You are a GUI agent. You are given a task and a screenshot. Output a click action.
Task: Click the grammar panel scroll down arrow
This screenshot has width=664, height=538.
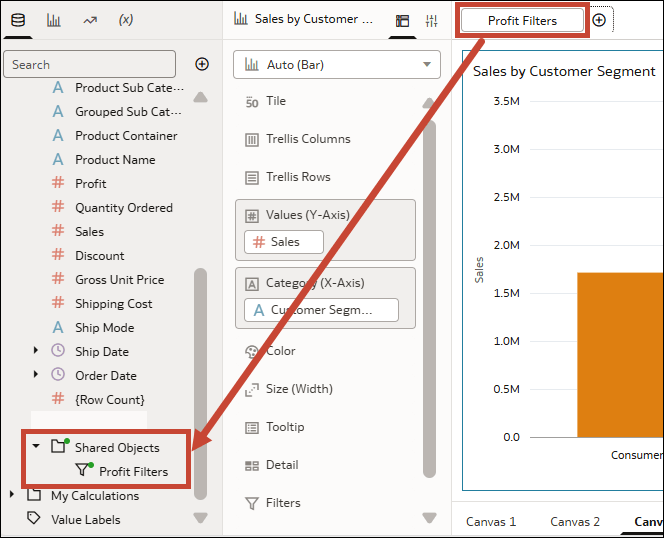pos(429,517)
